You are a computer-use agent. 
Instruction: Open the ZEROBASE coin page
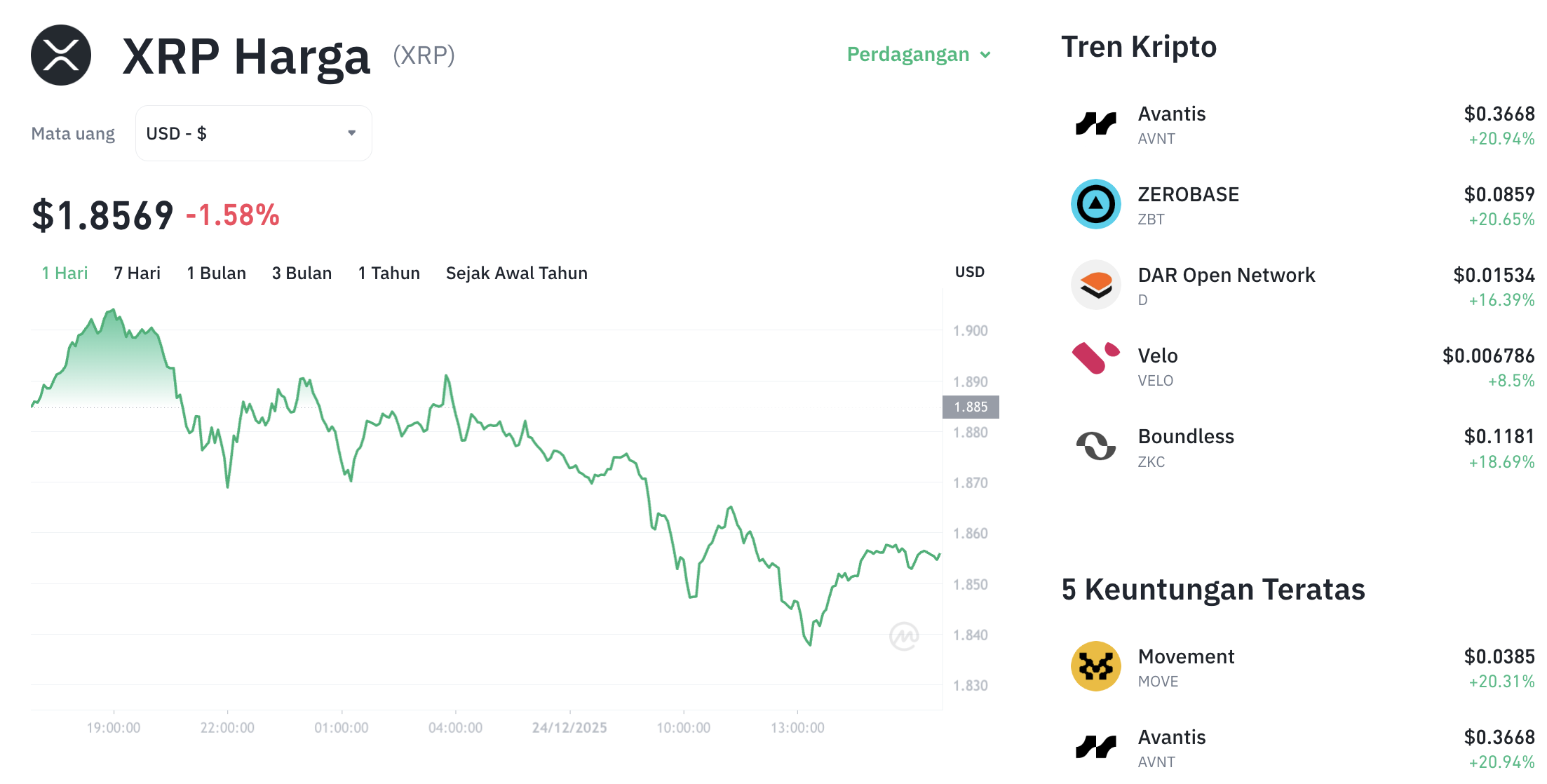(x=1188, y=194)
